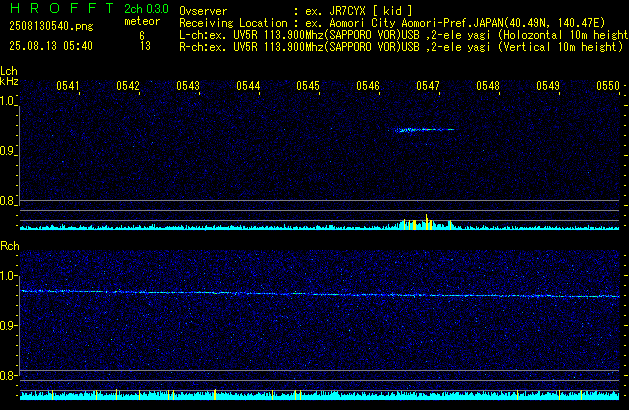Click the 0550 time marker
Image resolution: width=629 pixels, height=410 pixels.
[x=608, y=86]
